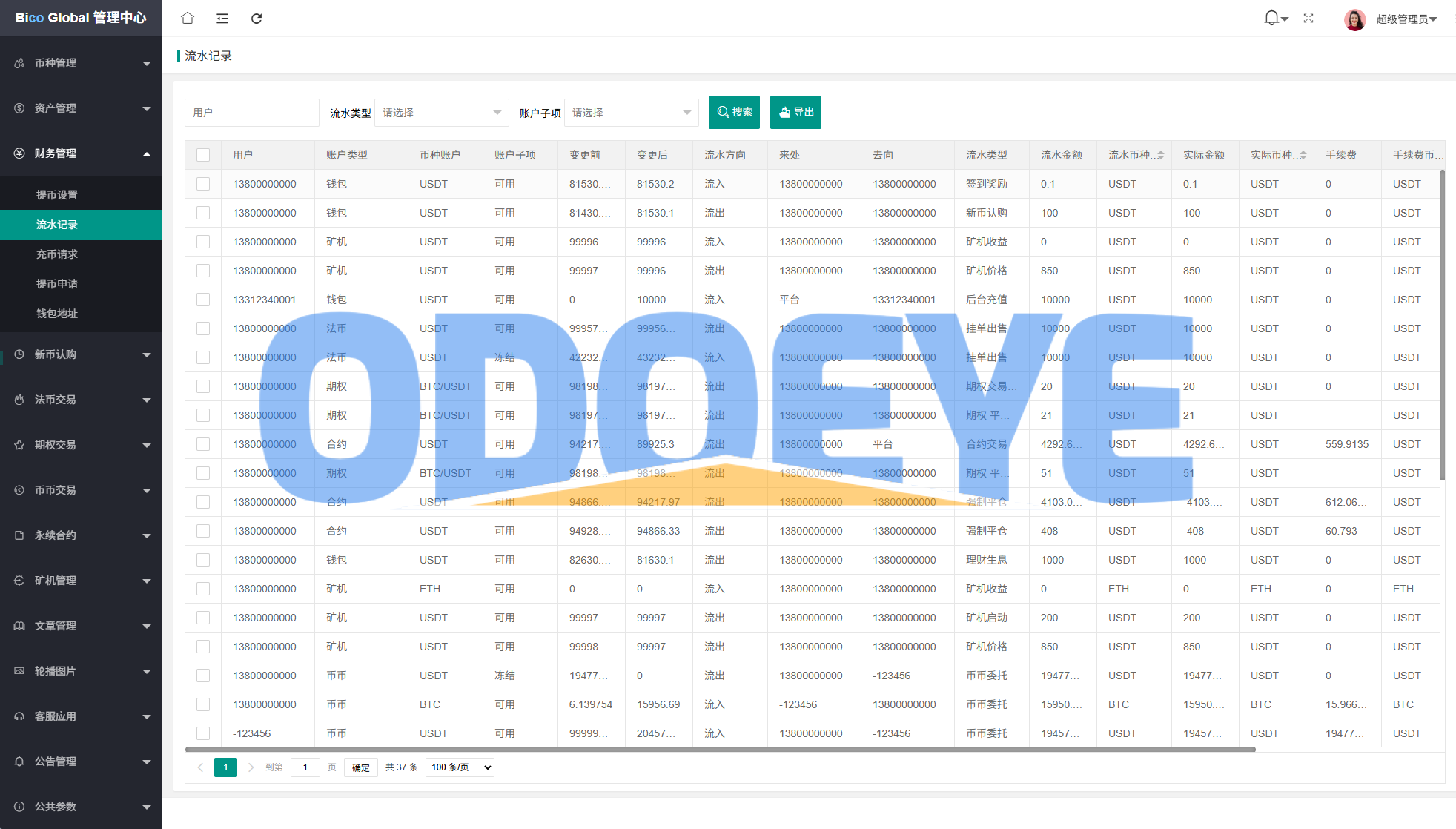This screenshot has height=829, width=1456.
Task: Open 充币请求 in the sidebar
Action: click(x=57, y=254)
